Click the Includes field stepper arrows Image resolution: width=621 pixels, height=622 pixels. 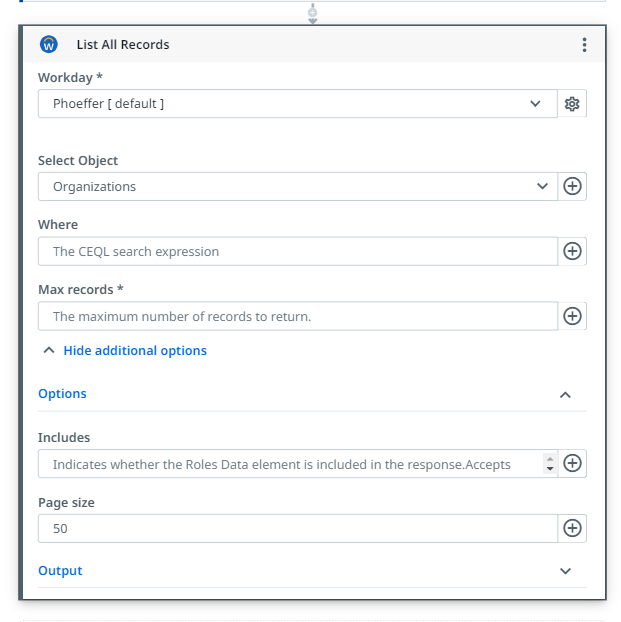coord(549,464)
